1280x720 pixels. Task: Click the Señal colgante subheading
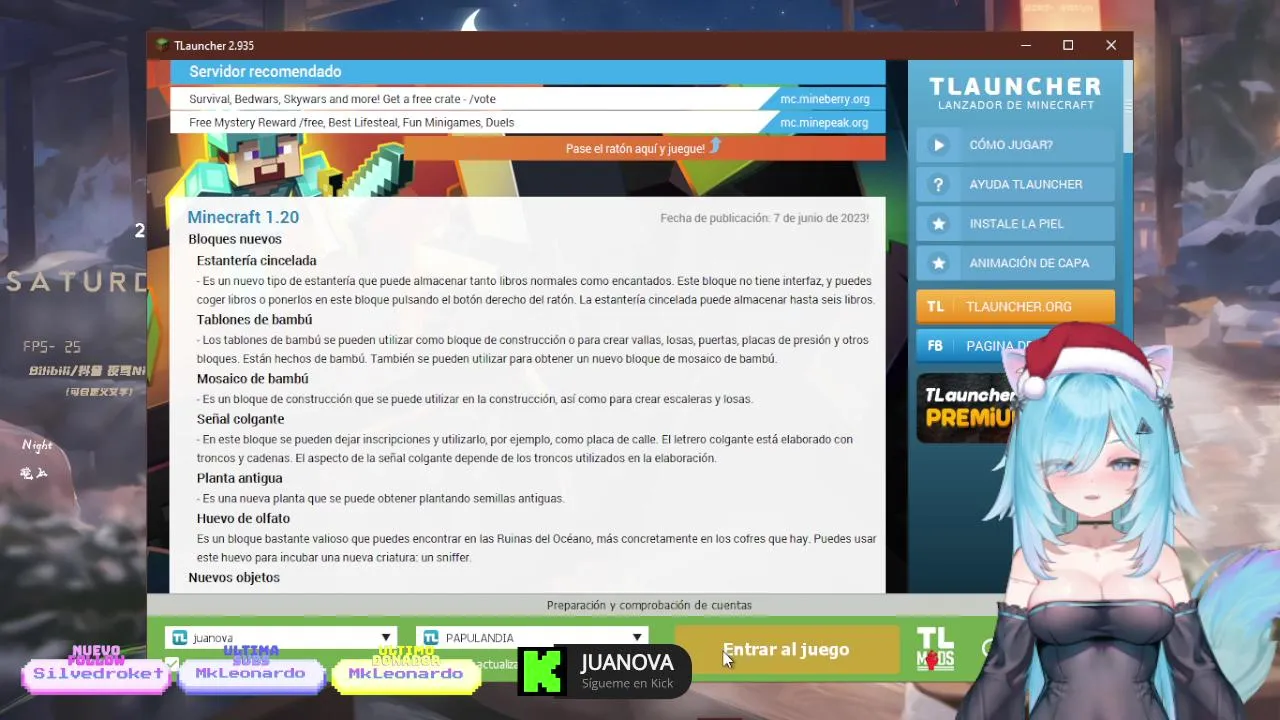point(240,419)
